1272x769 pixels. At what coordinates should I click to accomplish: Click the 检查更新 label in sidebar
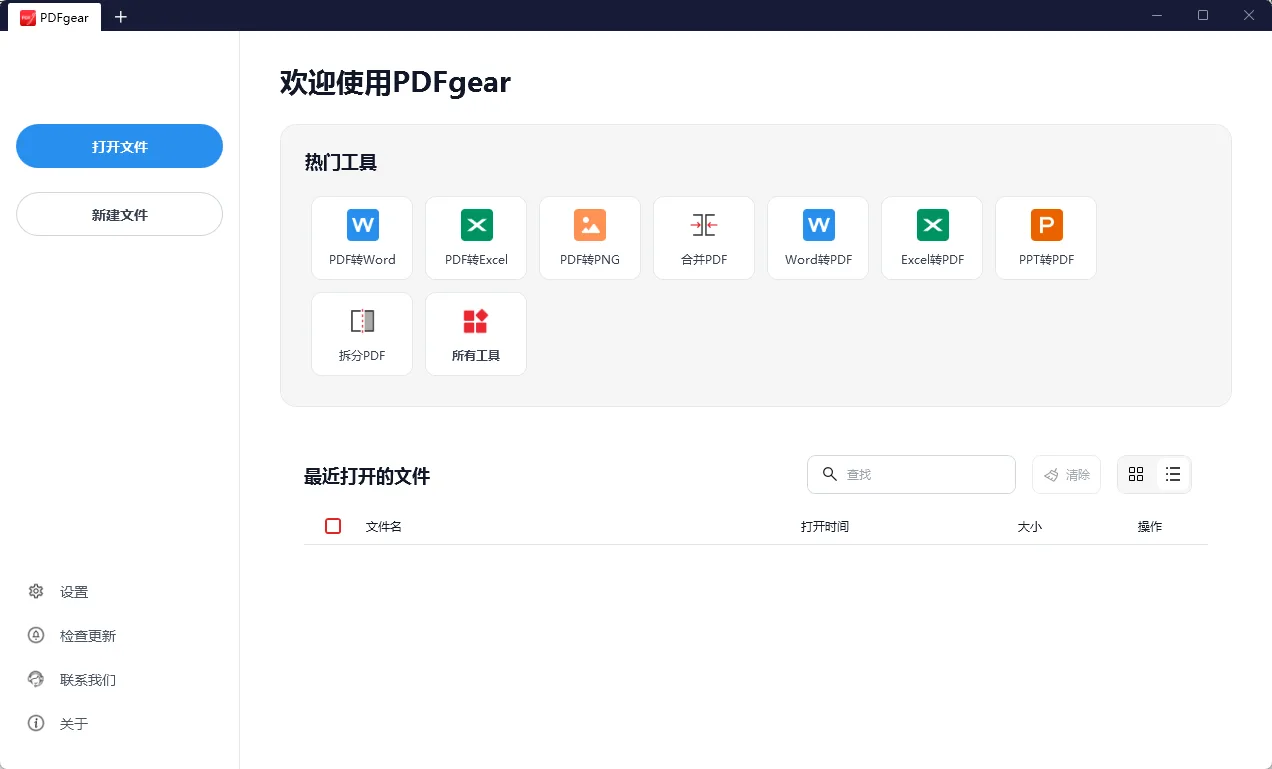[x=88, y=636]
